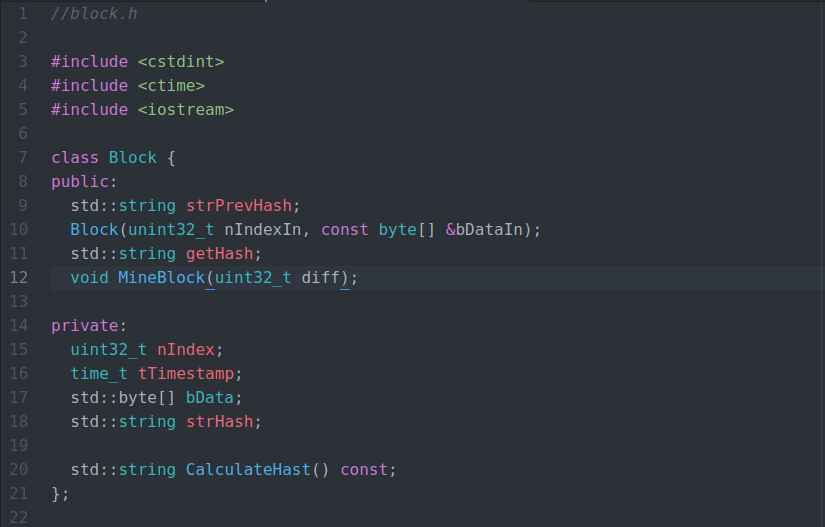Click the strHash member variable
The image size is (825, 527).
click(219, 421)
